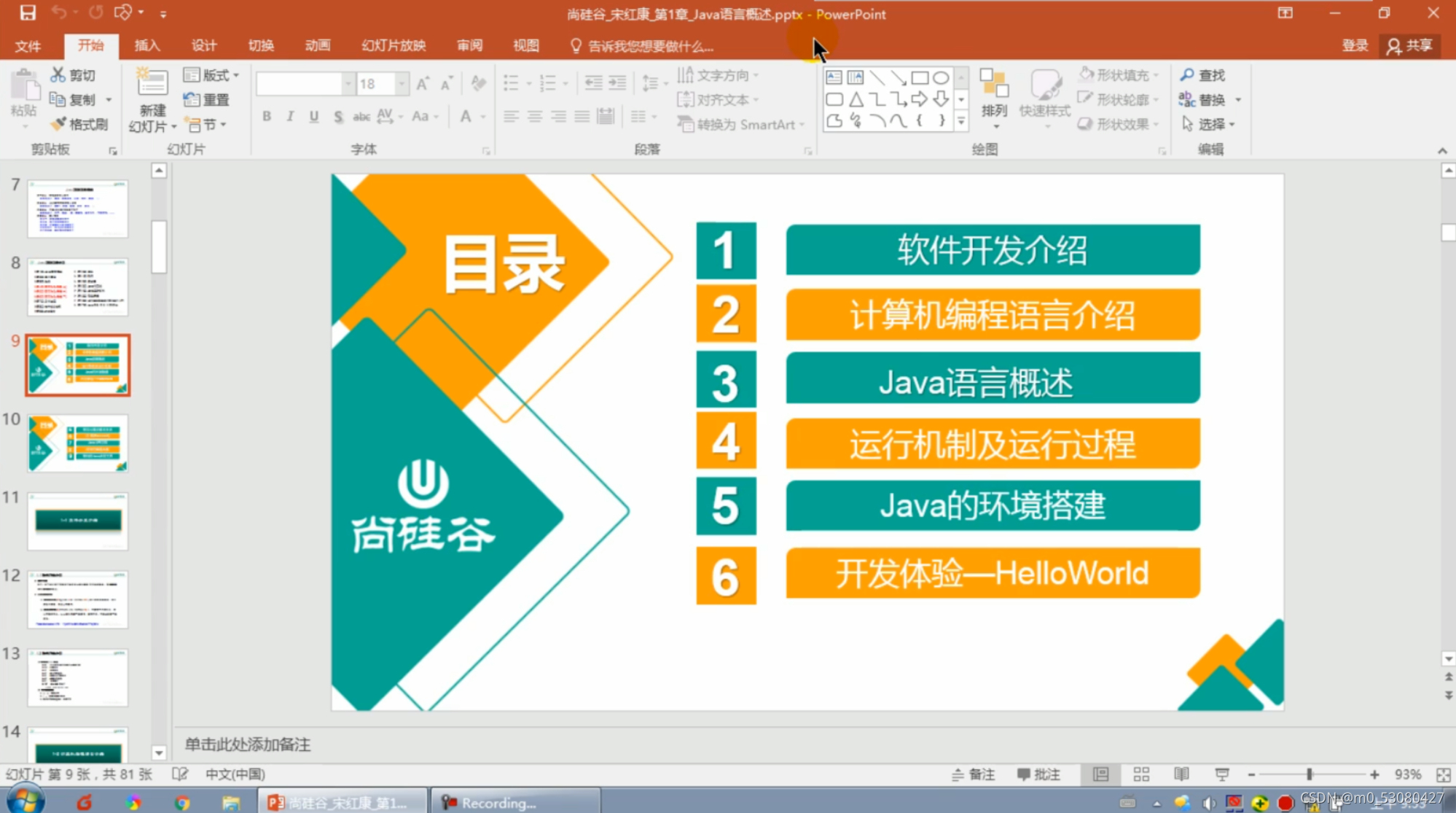Viewport: 1456px width, 813px height.
Task: Start slideshow from status bar icon
Action: pos(1222,774)
